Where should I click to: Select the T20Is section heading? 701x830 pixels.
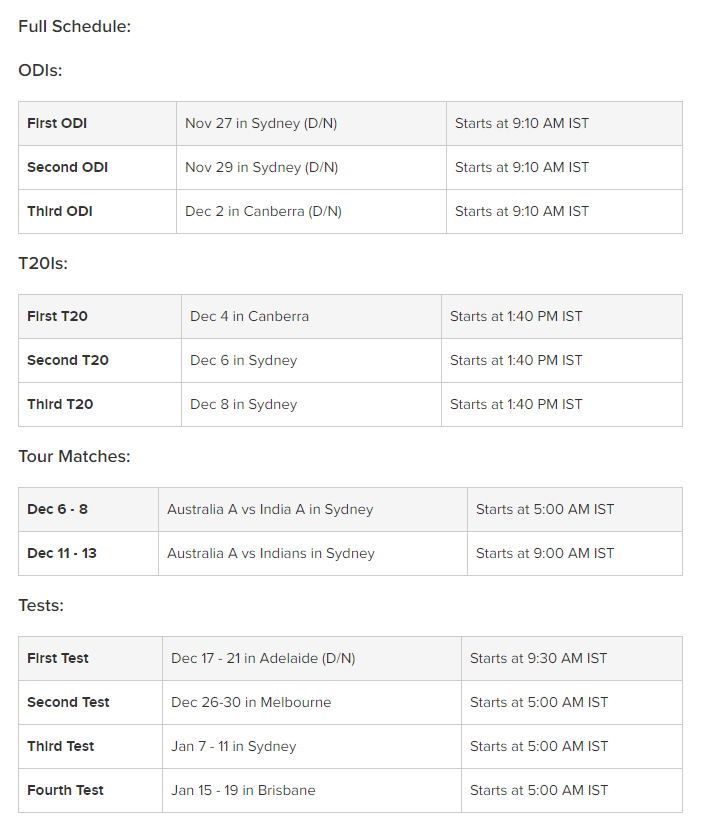click(x=43, y=264)
